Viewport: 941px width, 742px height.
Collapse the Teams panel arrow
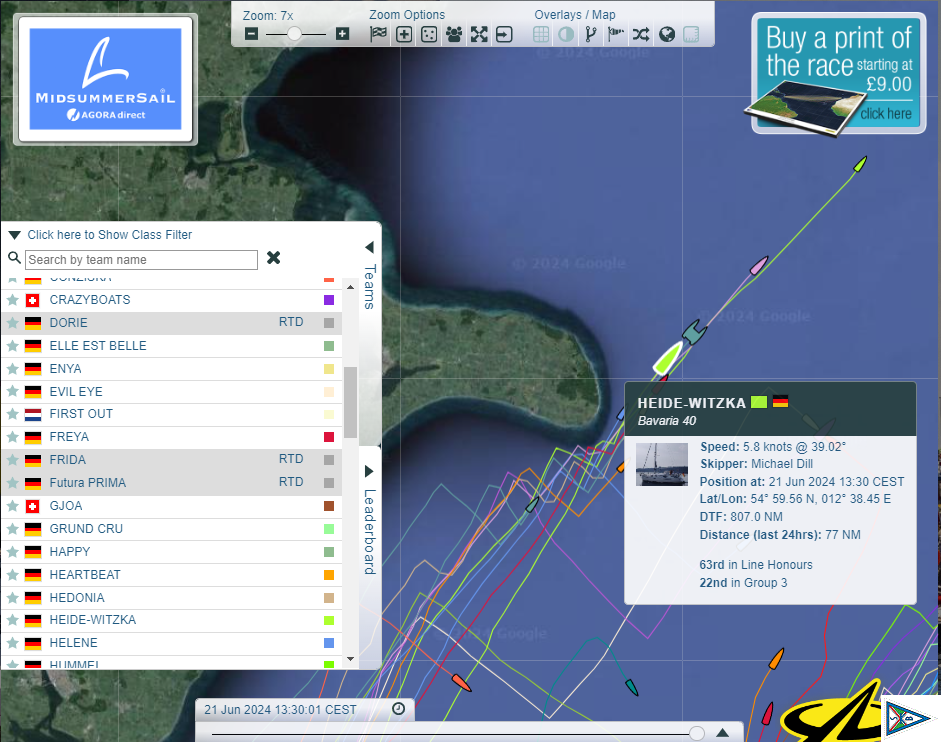point(368,247)
